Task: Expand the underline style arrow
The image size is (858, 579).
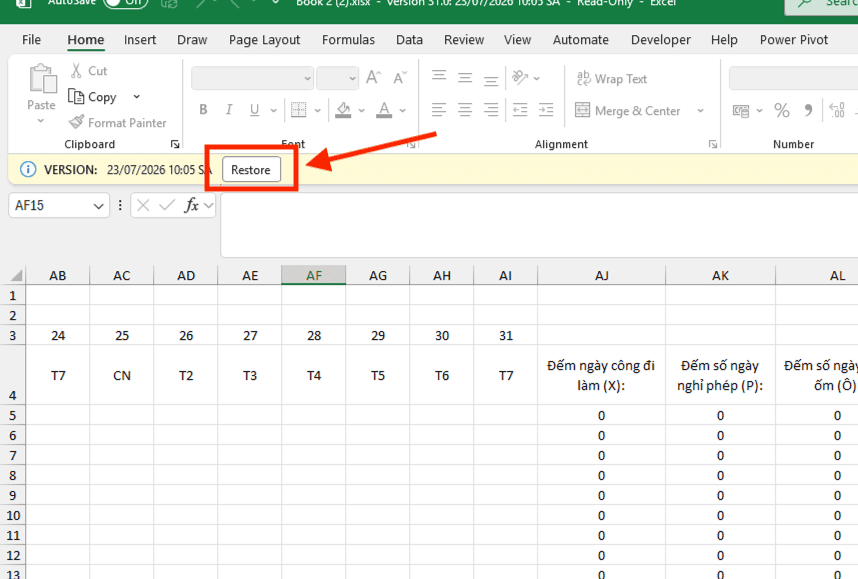Action: [274, 111]
